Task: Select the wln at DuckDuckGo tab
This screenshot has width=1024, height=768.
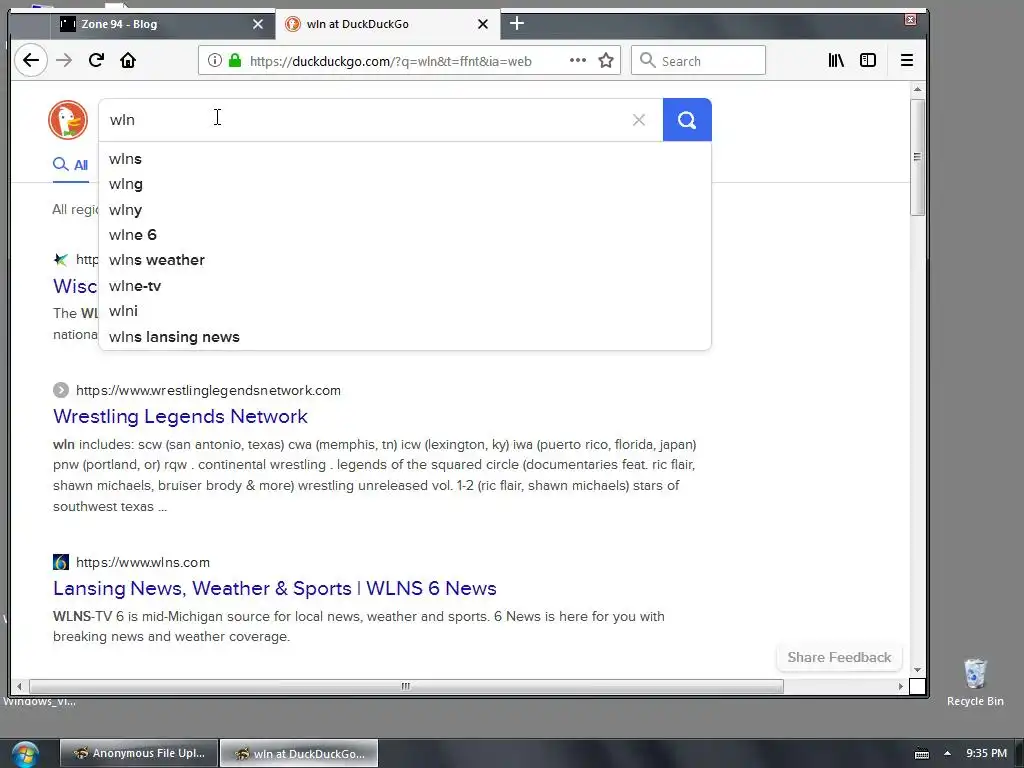Action: tap(388, 24)
